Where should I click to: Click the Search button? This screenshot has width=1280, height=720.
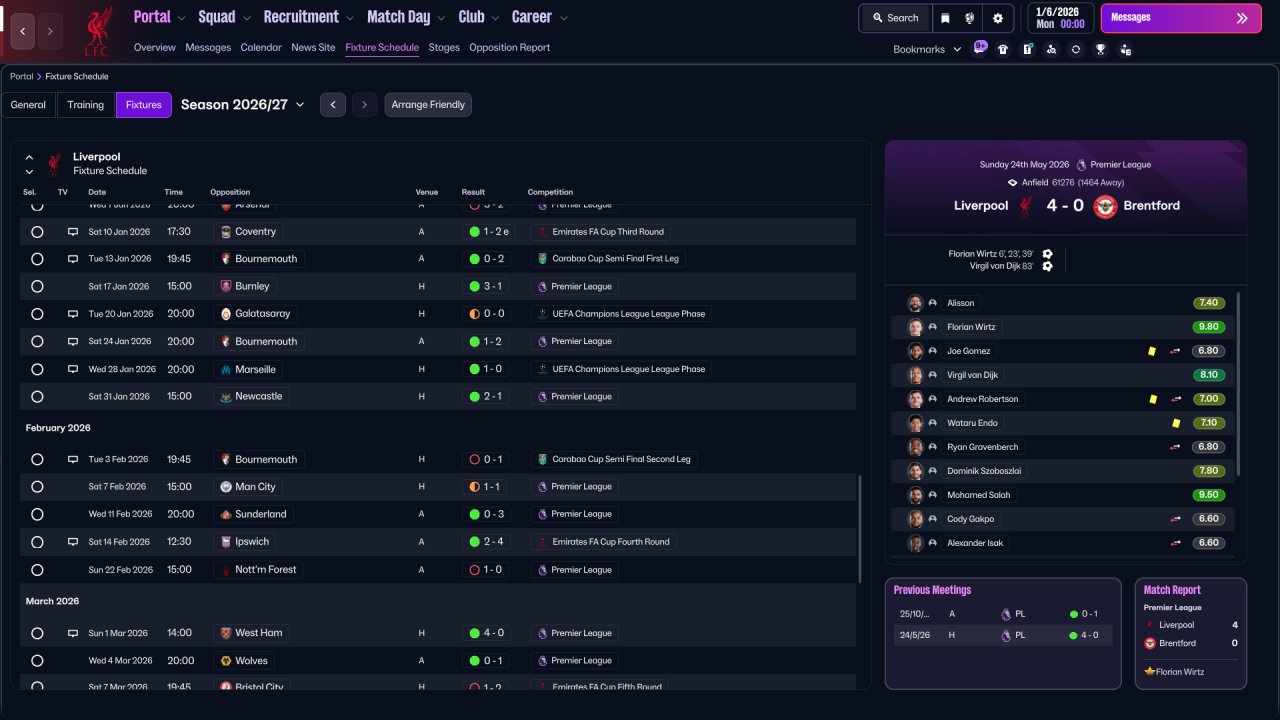click(x=895, y=18)
